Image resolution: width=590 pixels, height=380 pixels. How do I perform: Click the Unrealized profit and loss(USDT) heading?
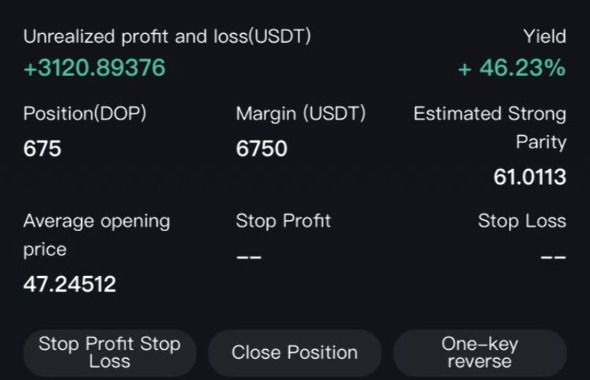point(167,36)
